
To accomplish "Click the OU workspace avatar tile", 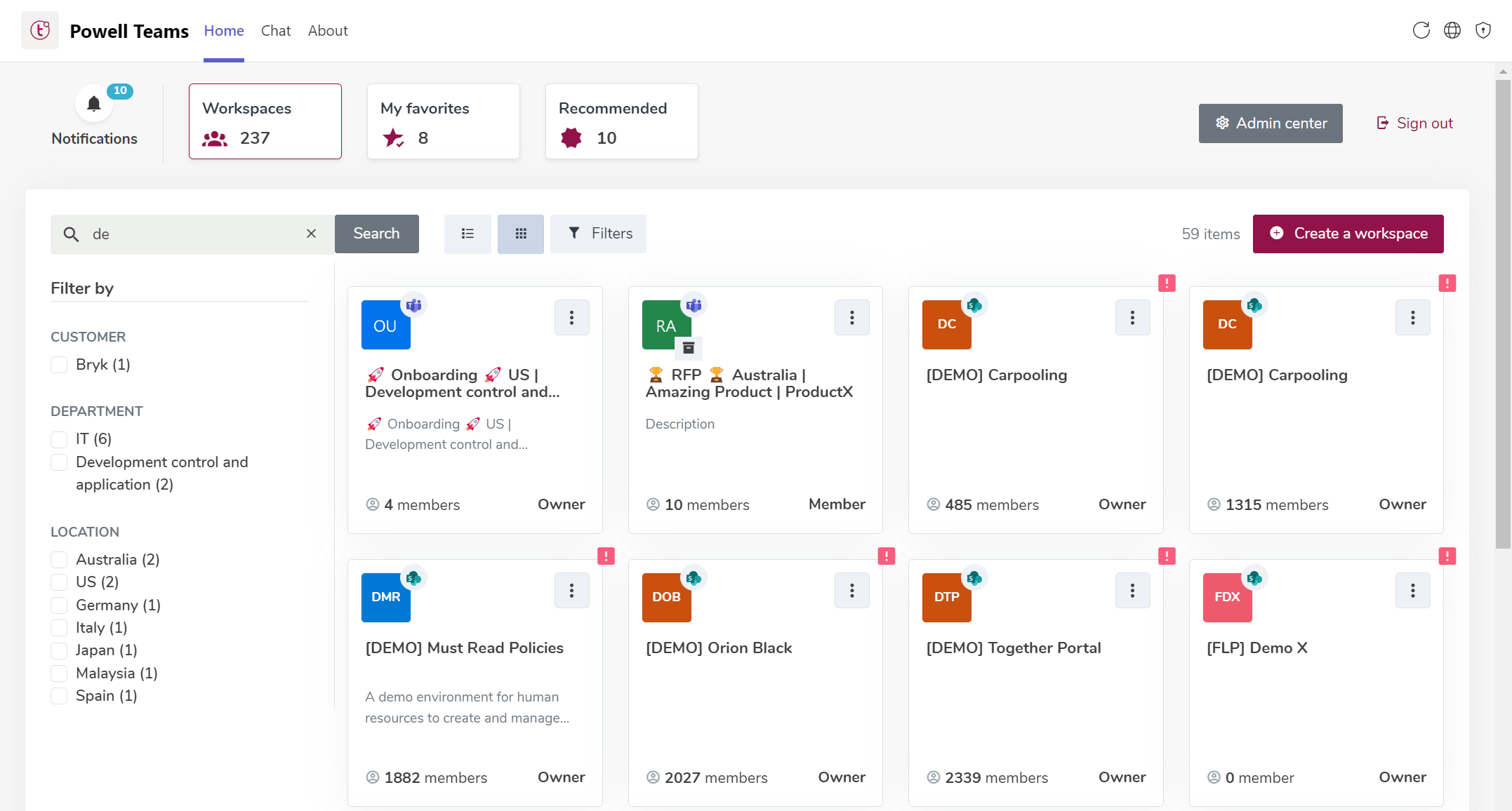I will [386, 325].
